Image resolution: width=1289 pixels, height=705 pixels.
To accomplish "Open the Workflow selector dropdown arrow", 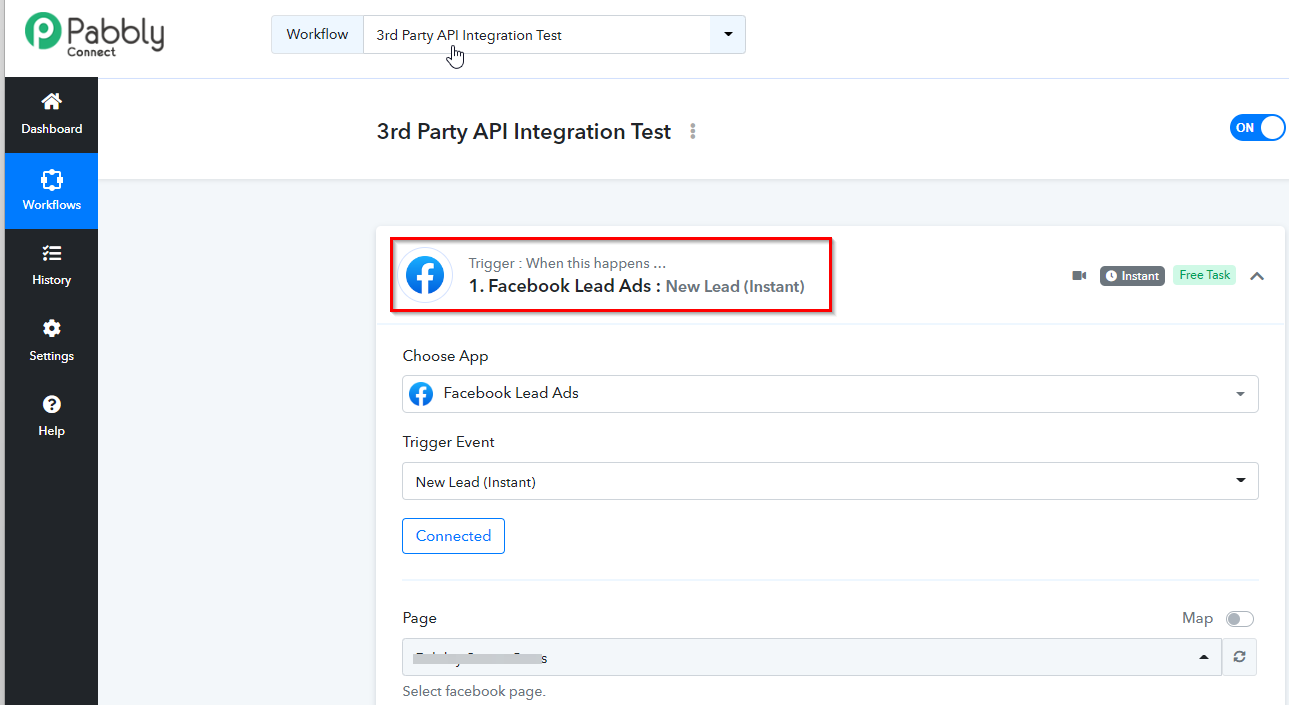I will click(x=728, y=35).
